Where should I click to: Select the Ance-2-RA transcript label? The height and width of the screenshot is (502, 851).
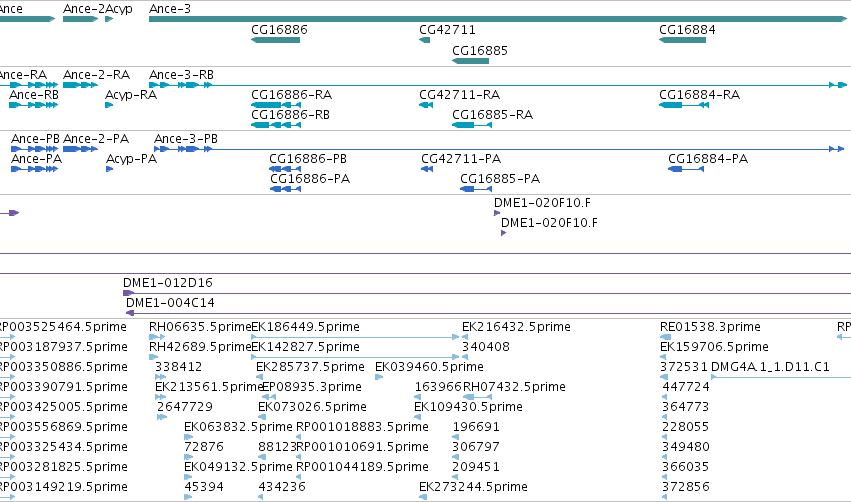[97, 75]
